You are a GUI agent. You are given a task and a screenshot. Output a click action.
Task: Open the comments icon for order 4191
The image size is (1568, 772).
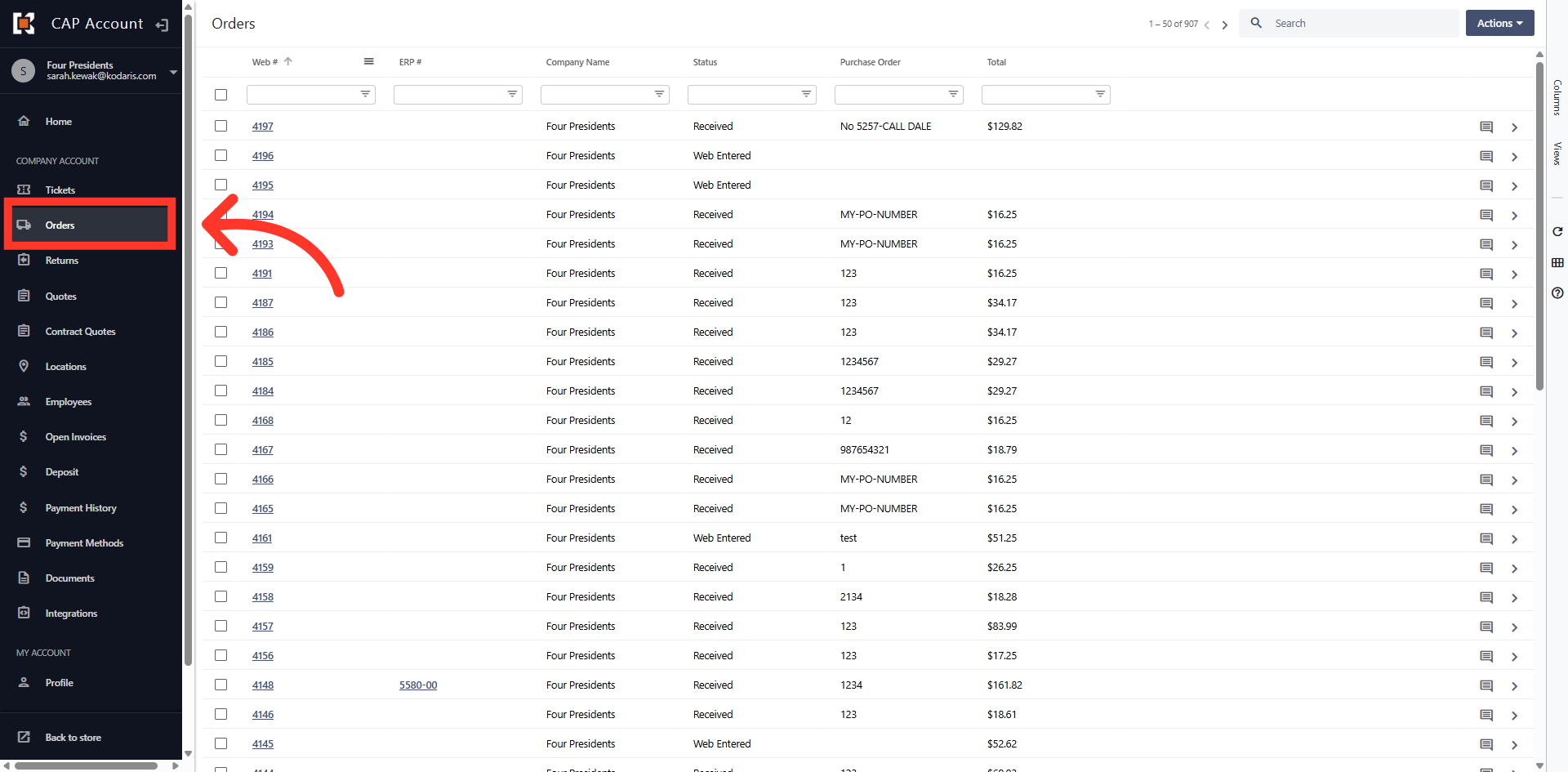click(1486, 274)
